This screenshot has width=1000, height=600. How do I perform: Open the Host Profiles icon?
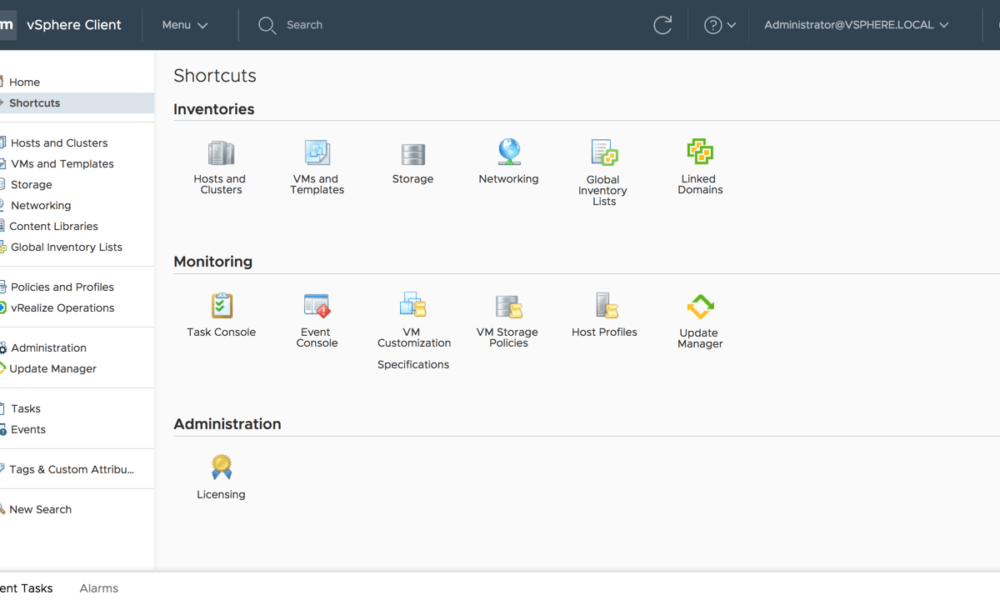point(604,305)
